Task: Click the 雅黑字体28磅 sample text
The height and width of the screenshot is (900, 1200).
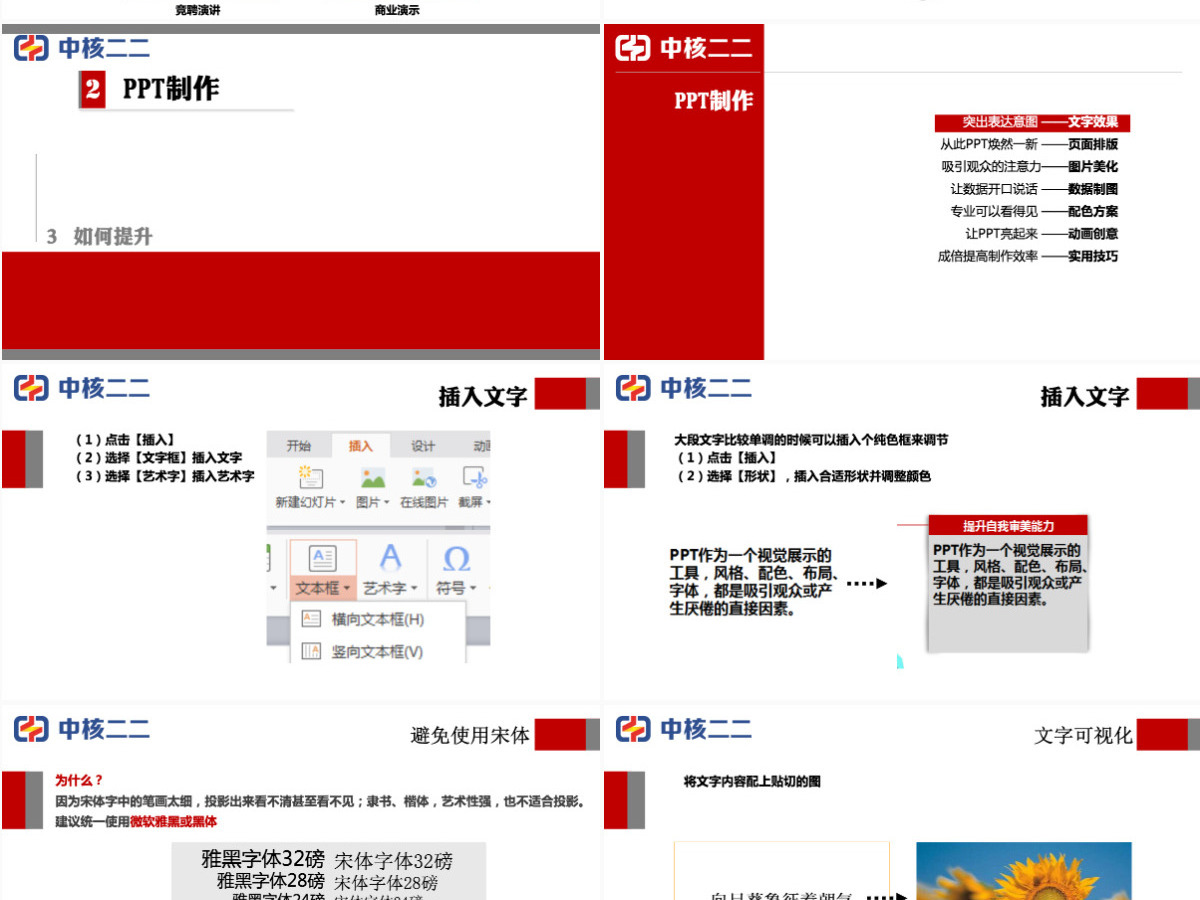Action: (270, 881)
